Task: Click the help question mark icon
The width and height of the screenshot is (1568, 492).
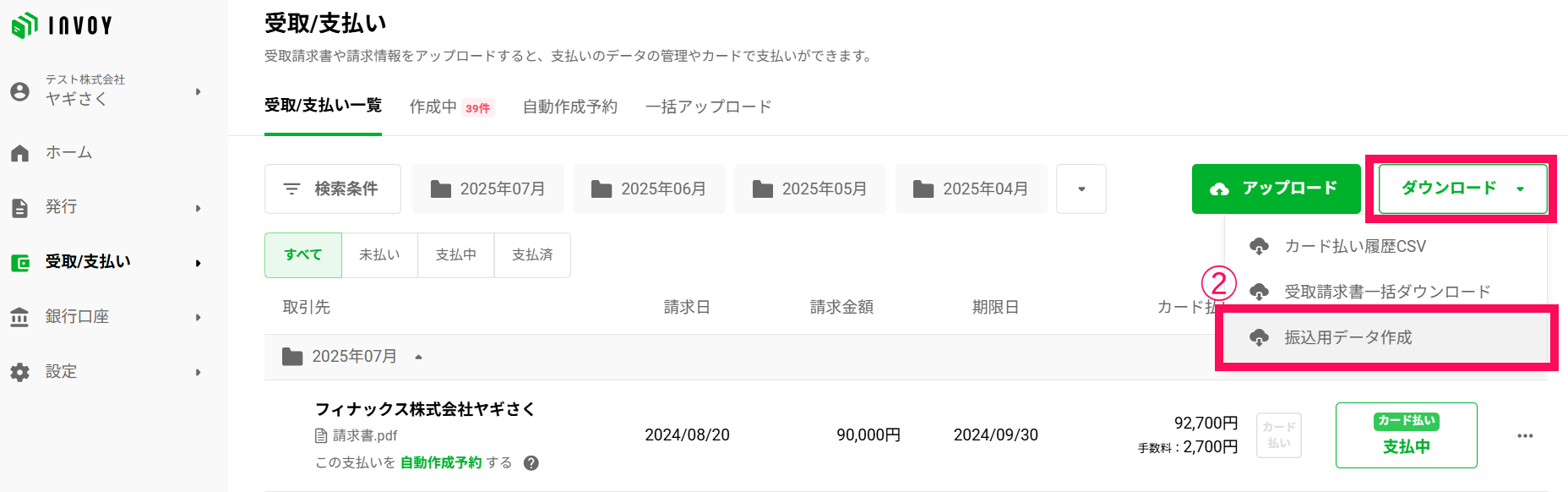Action: [x=531, y=463]
